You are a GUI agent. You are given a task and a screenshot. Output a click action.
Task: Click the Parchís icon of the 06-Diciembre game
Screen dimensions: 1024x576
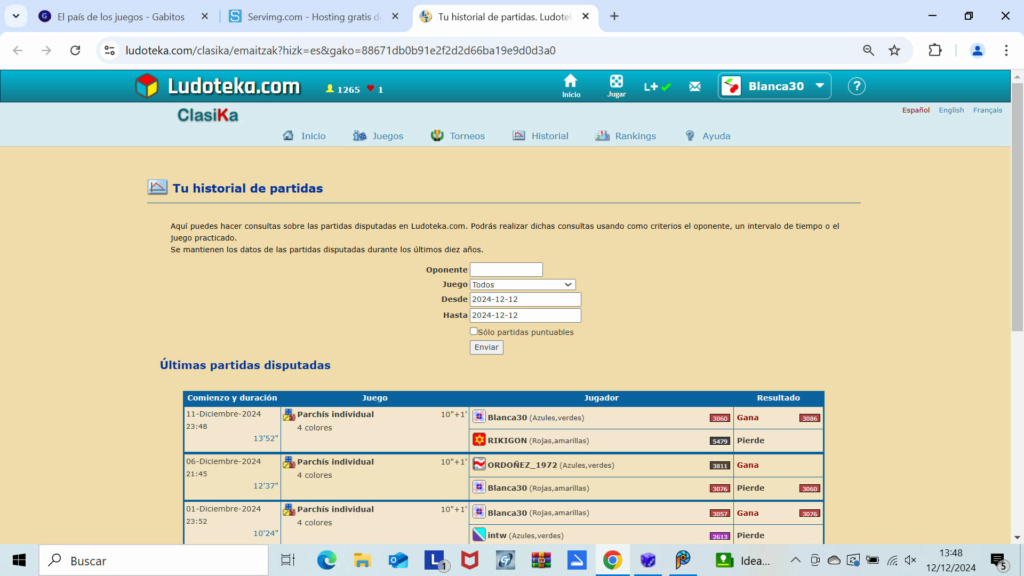[x=289, y=462]
